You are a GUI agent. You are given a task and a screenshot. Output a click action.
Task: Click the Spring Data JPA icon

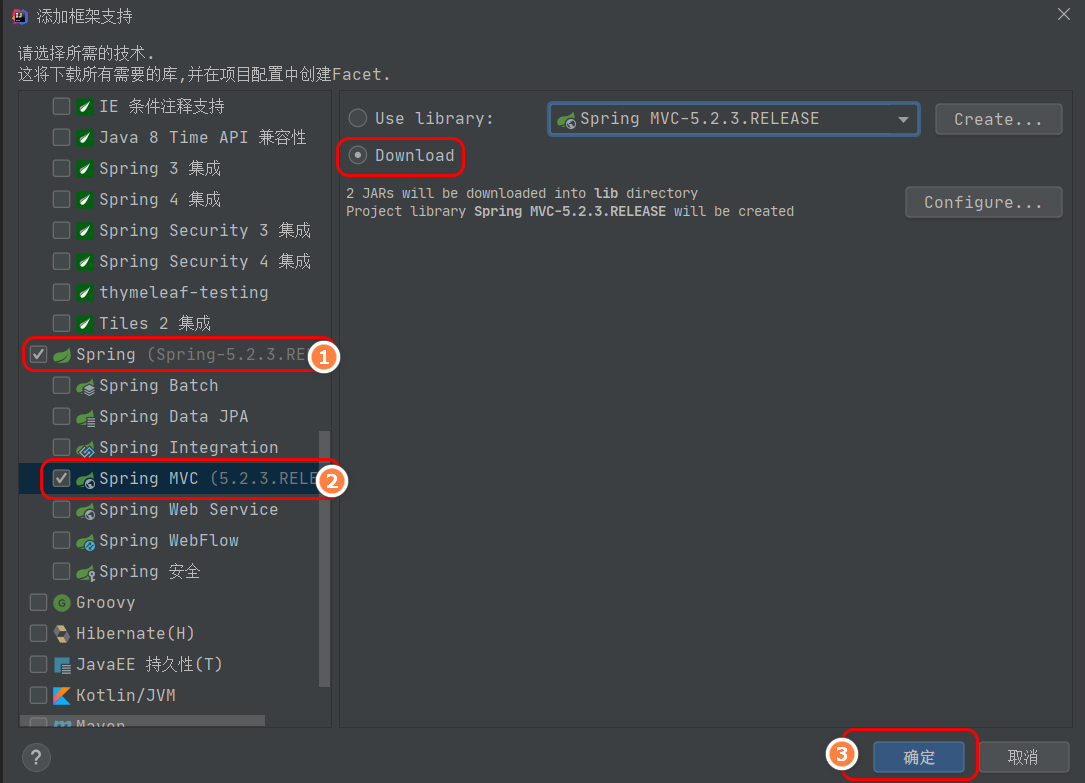point(85,417)
